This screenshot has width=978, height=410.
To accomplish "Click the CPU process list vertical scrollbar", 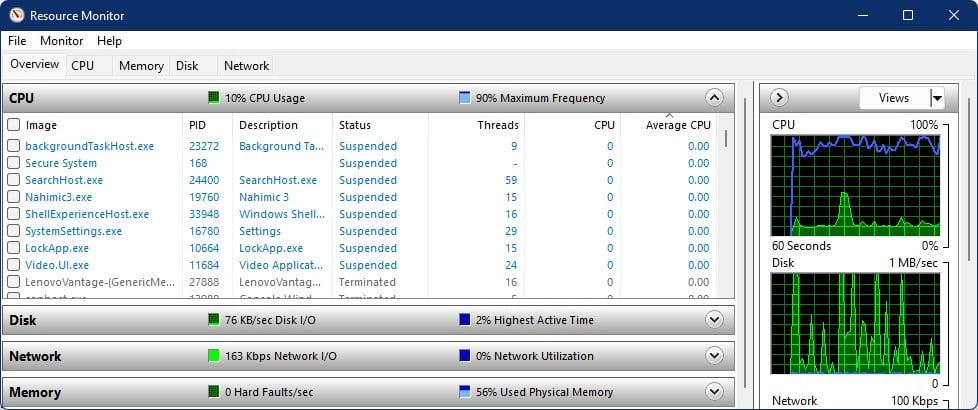I will pos(725,200).
